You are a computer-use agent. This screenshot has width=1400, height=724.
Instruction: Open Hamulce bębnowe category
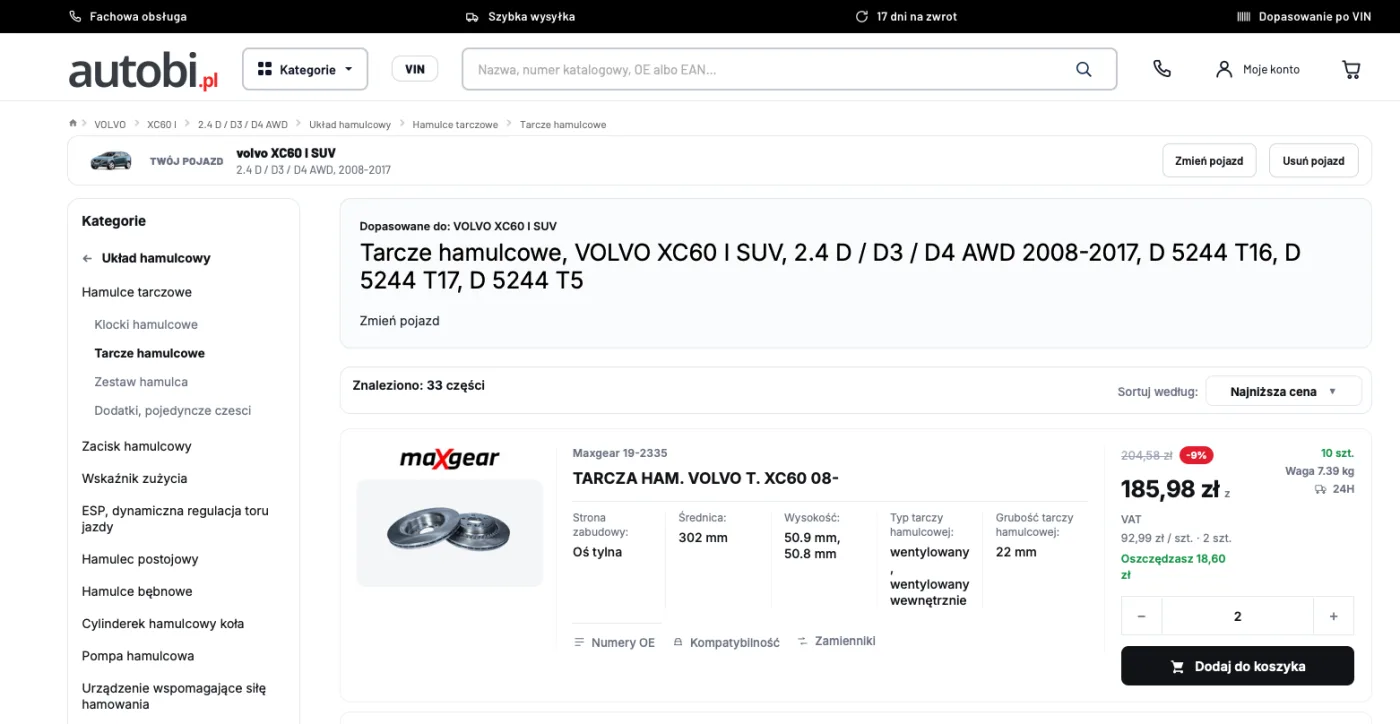(x=137, y=591)
